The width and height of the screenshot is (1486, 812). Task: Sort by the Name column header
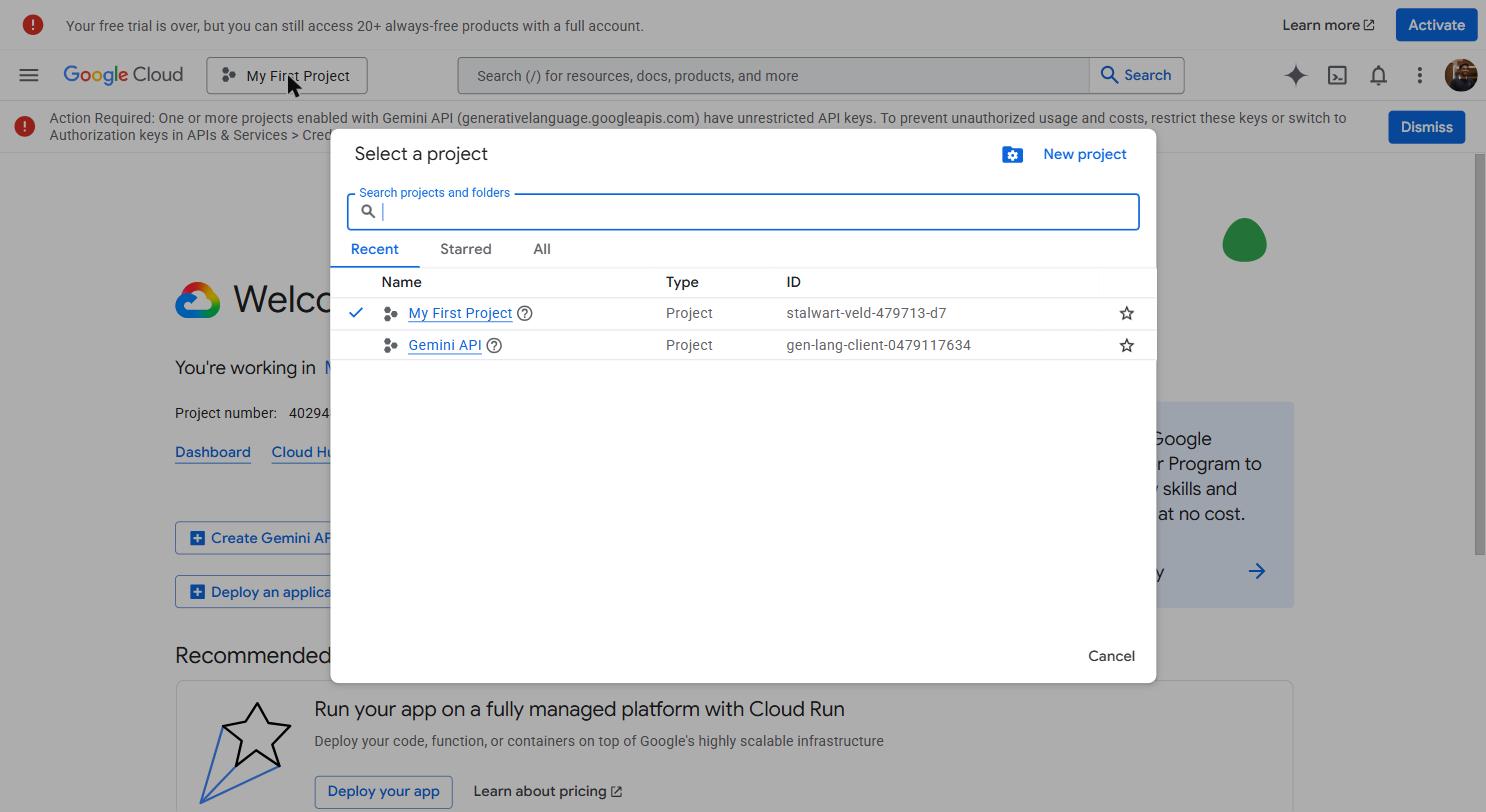[x=402, y=282]
